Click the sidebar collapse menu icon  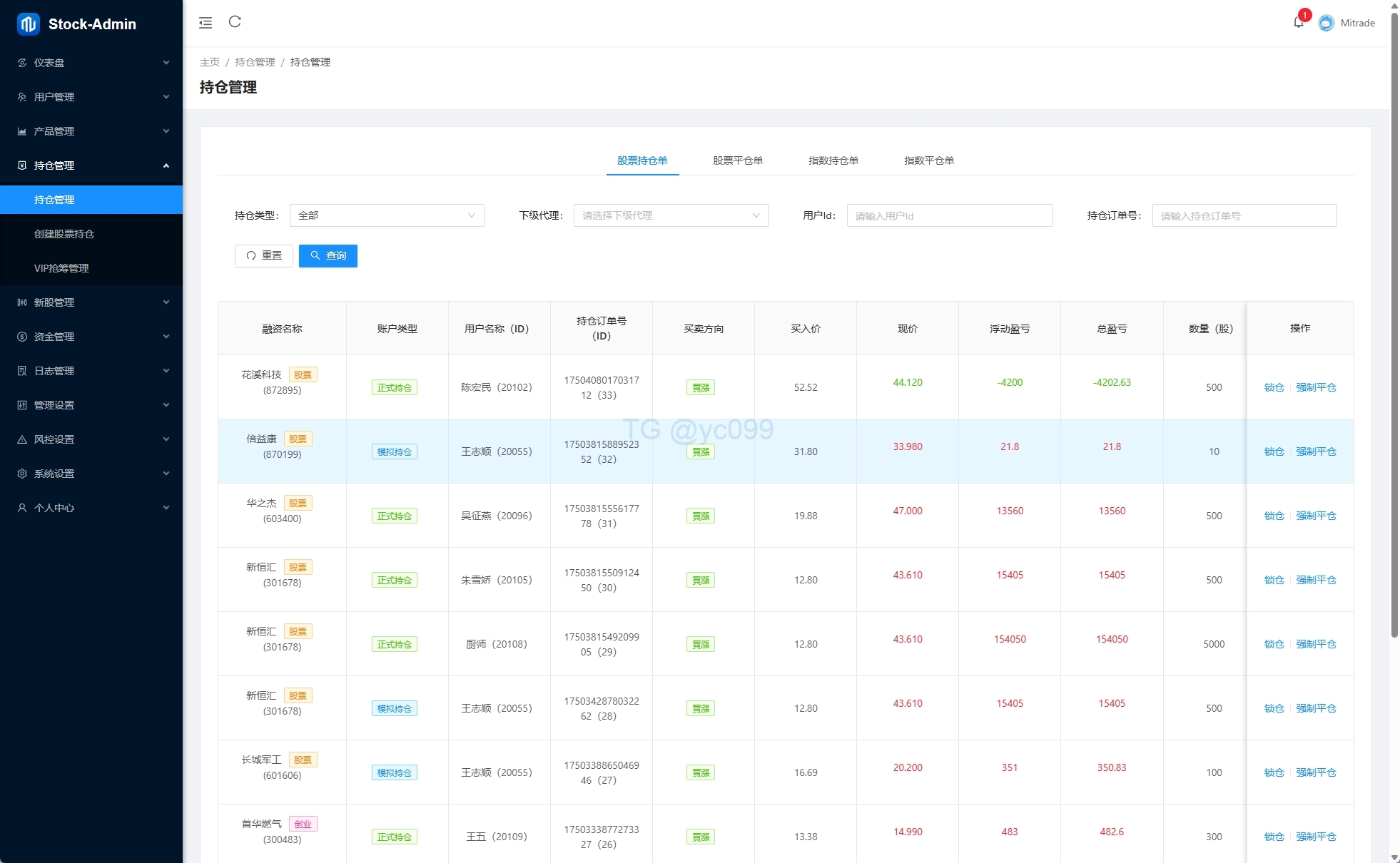tap(206, 23)
